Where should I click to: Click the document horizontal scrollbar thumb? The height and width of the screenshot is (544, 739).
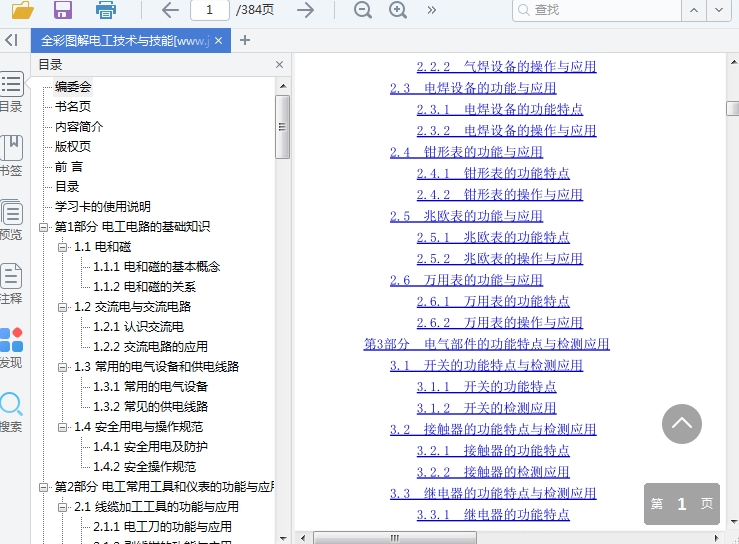pos(395,538)
